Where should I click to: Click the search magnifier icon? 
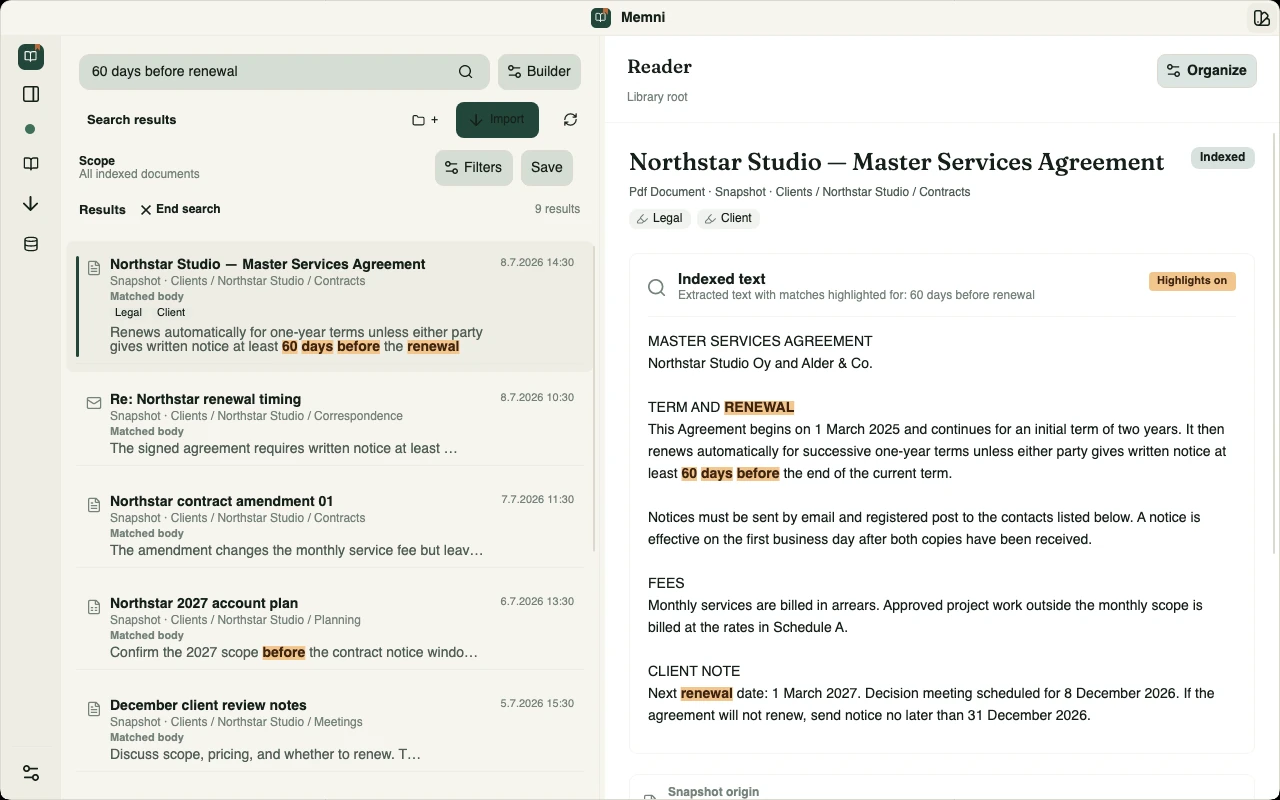coord(466,72)
